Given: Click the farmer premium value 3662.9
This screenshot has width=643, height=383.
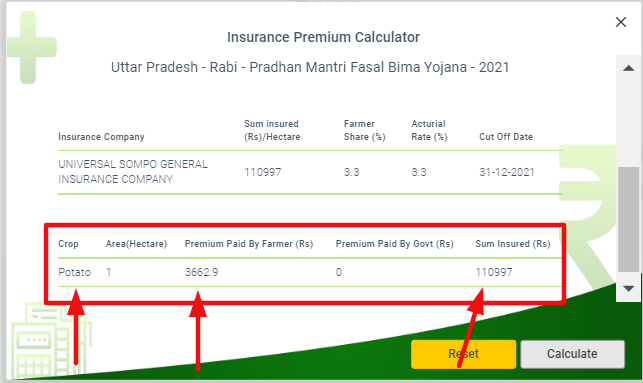Looking at the screenshot, I should click(x=201, y=272).
